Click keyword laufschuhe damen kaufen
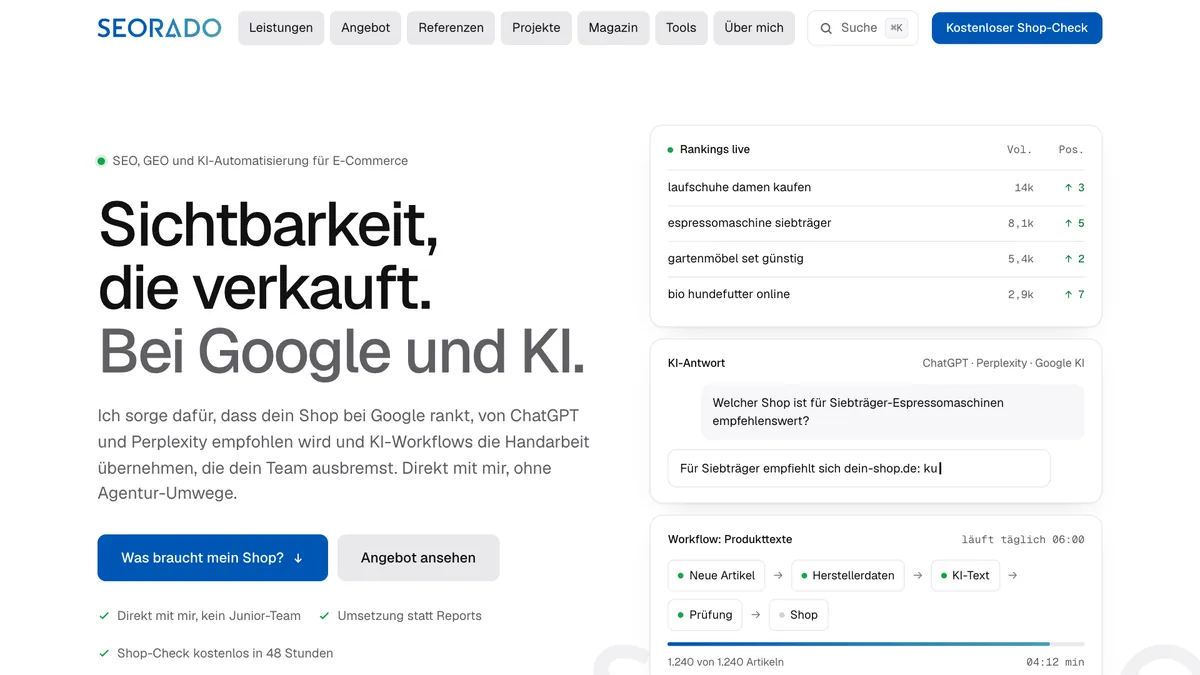This screenshot has height=675, width=1200. tap(739, 187)
